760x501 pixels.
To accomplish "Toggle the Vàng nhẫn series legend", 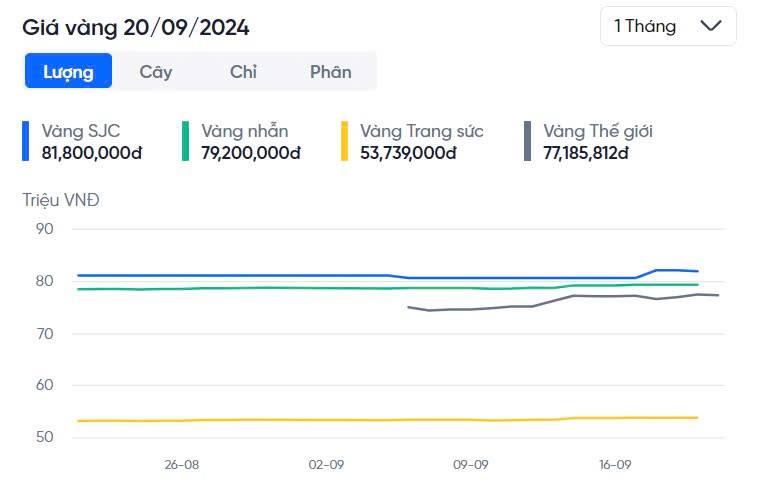I will click(245, 131).
